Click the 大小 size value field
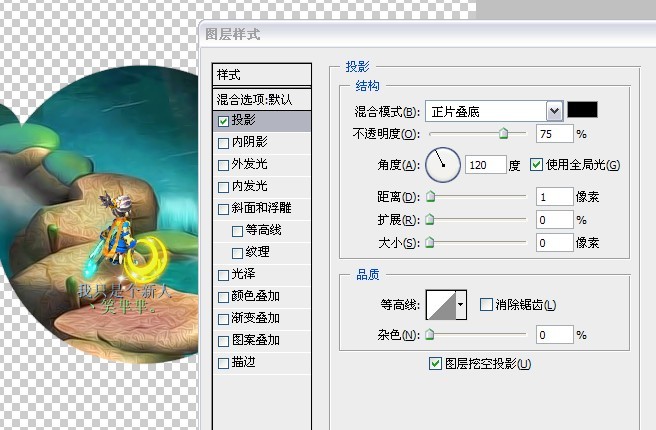656x430 pixels. 553,242
